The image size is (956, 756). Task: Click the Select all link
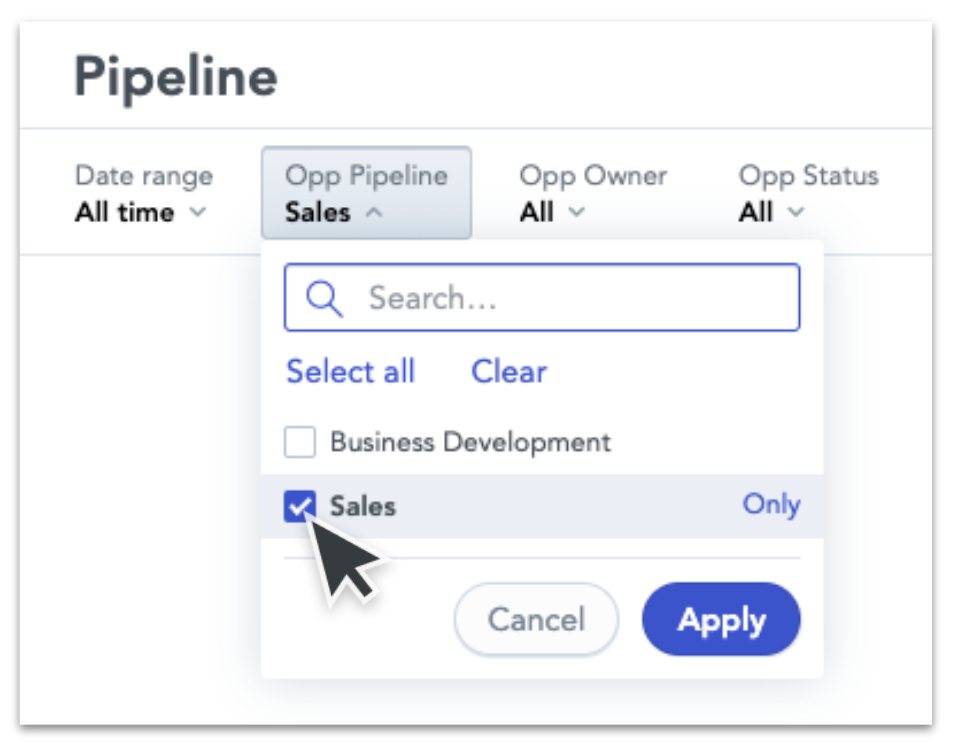point(351,371)
